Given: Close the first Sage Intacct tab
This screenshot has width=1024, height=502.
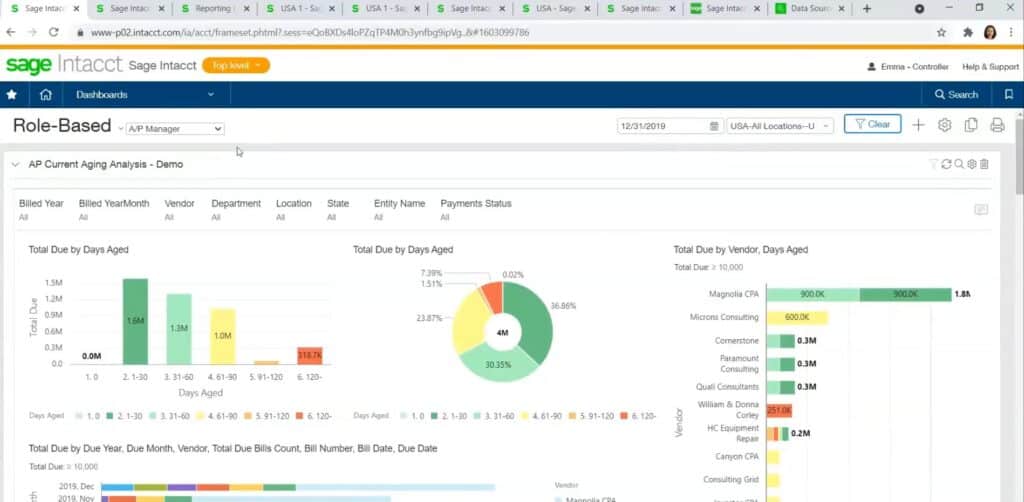Looking at the screenshot, I should (x=76, y=9).
